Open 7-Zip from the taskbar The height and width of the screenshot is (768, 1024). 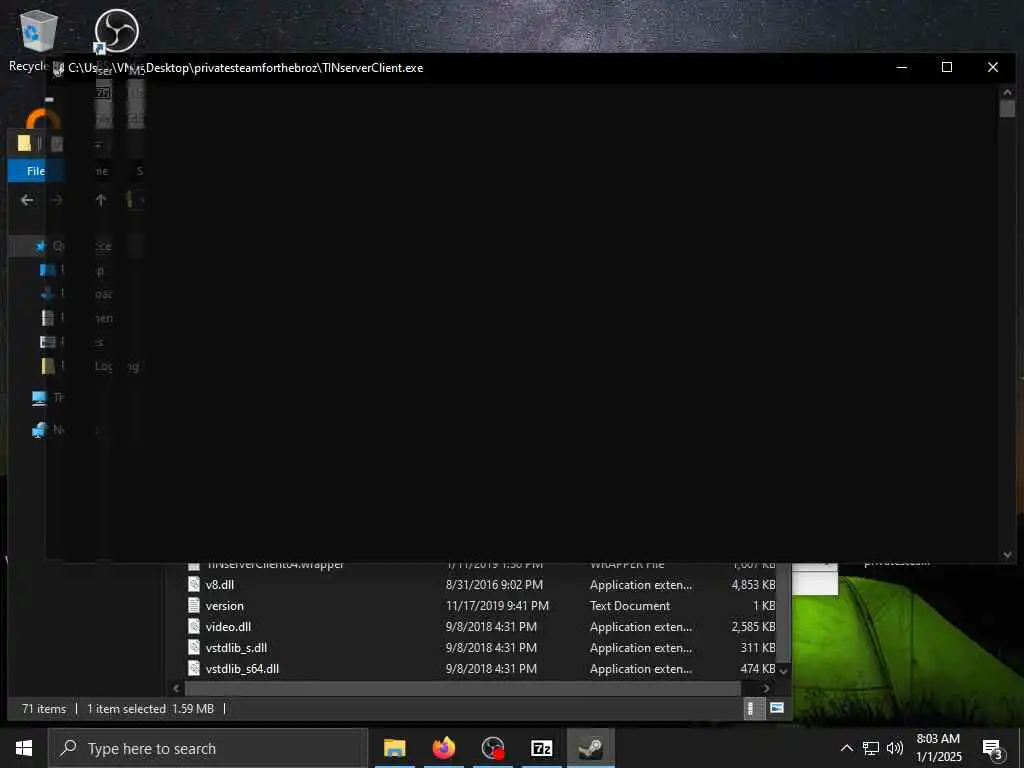(541, 748)
